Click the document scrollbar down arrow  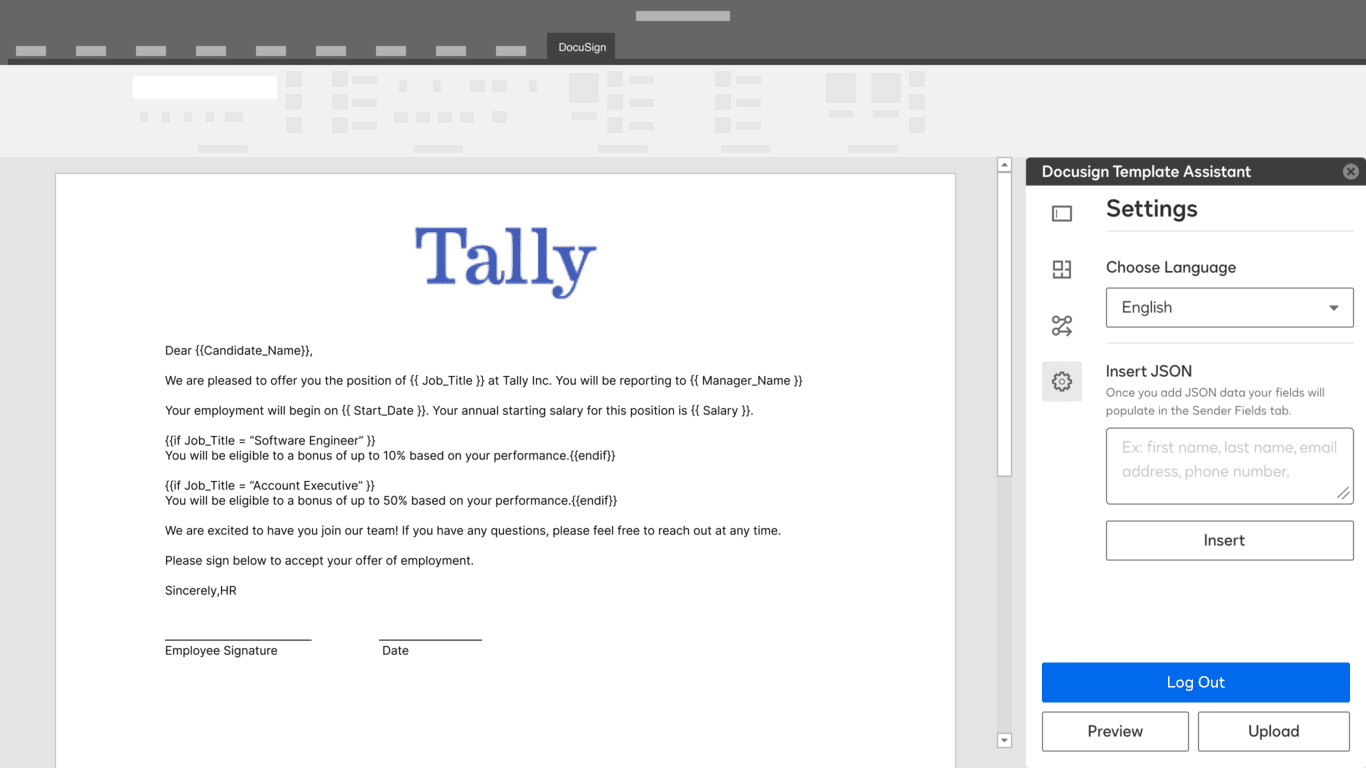tap(1004, 740)
